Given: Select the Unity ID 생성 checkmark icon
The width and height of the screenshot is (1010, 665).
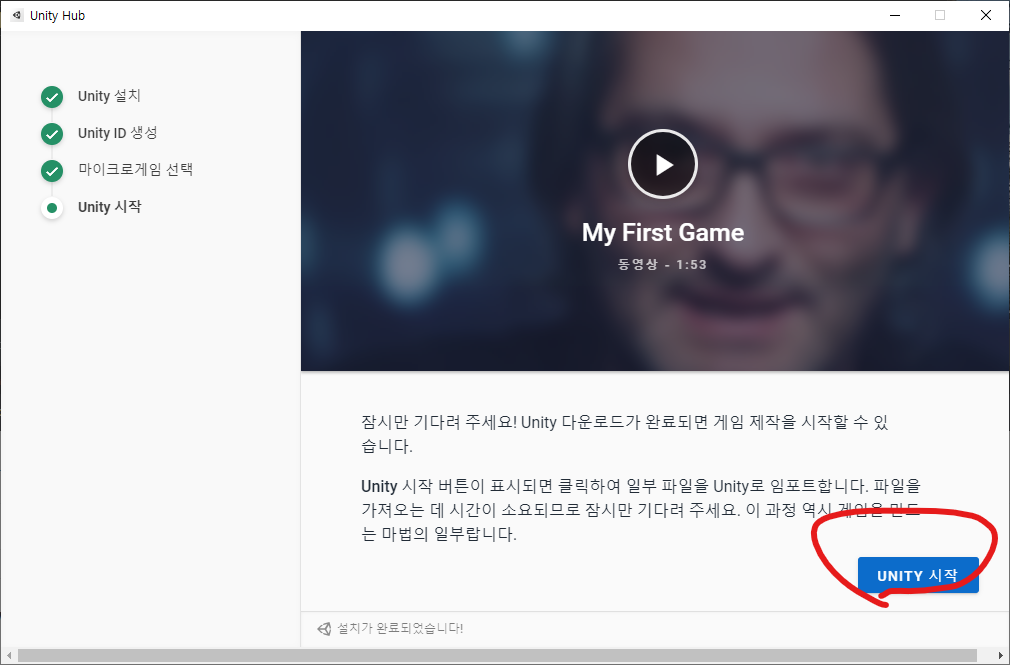Looking at the screenshot, I should 52,134.
